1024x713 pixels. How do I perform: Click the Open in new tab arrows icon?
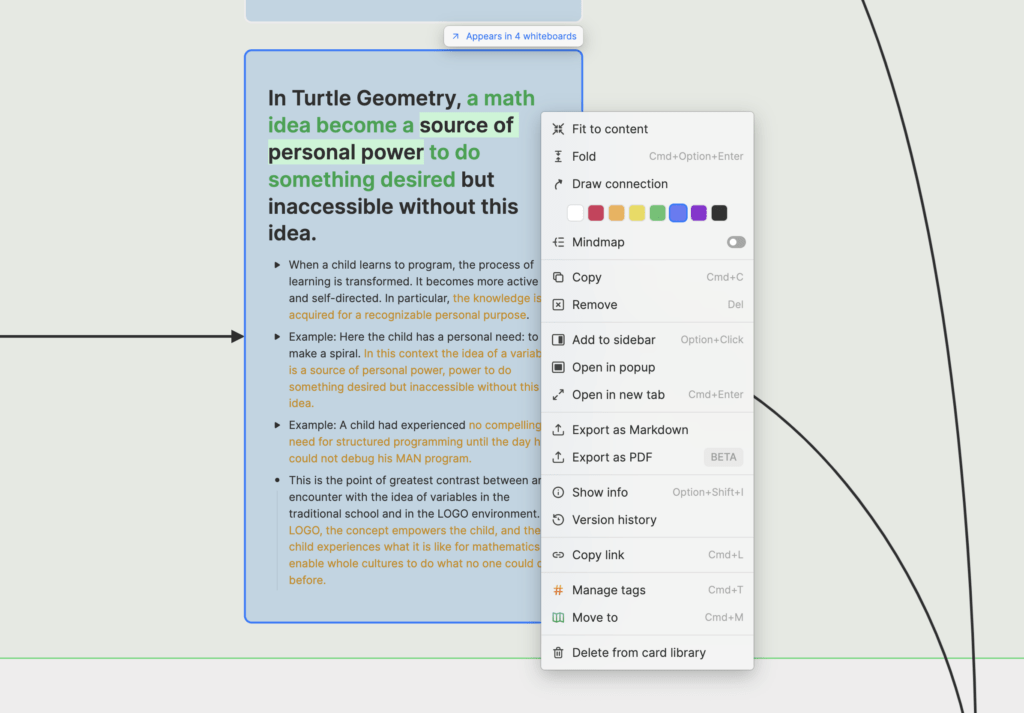558,395
